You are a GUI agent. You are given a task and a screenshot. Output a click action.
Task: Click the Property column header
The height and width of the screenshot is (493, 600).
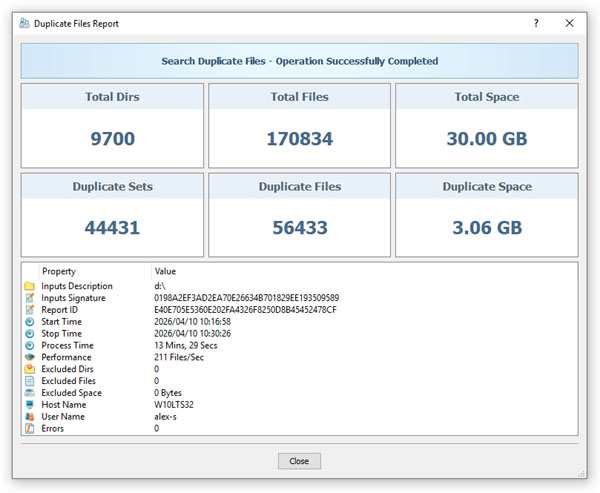point(59,271)
